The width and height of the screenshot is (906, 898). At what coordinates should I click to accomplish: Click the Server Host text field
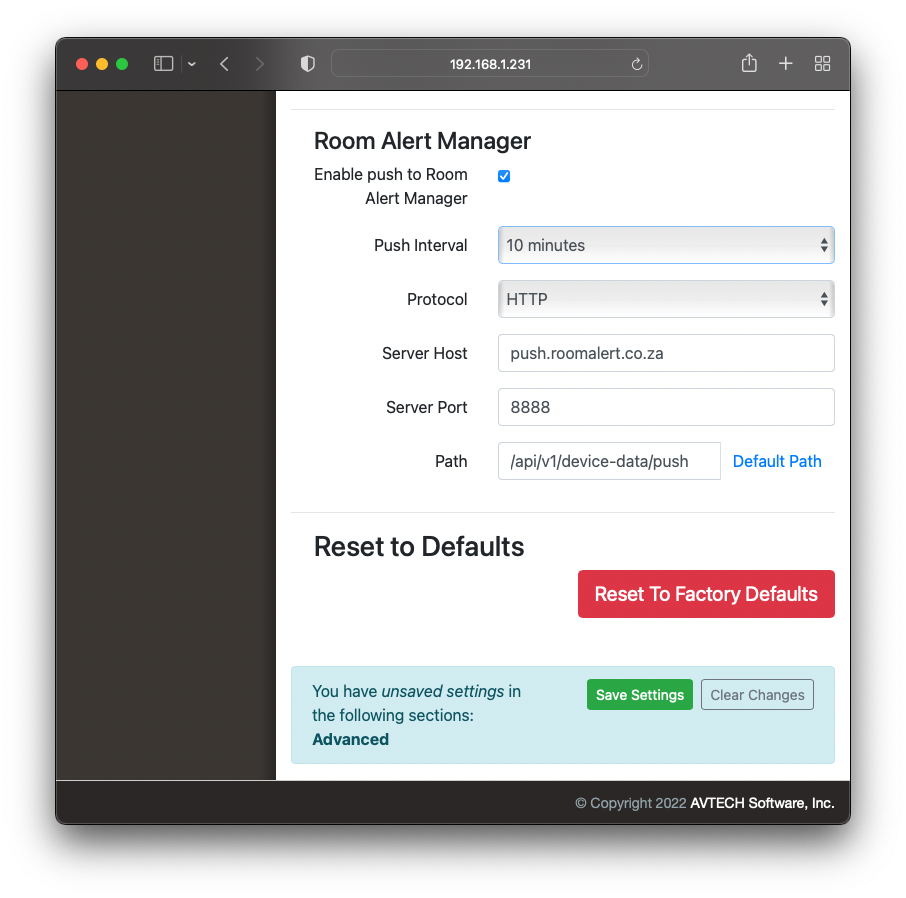coord(666,353)
